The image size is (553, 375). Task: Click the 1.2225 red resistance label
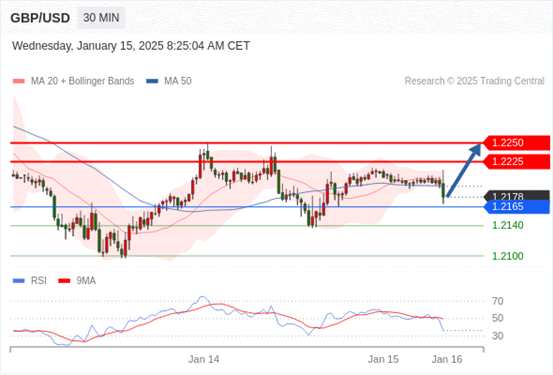tap(517, 162)
